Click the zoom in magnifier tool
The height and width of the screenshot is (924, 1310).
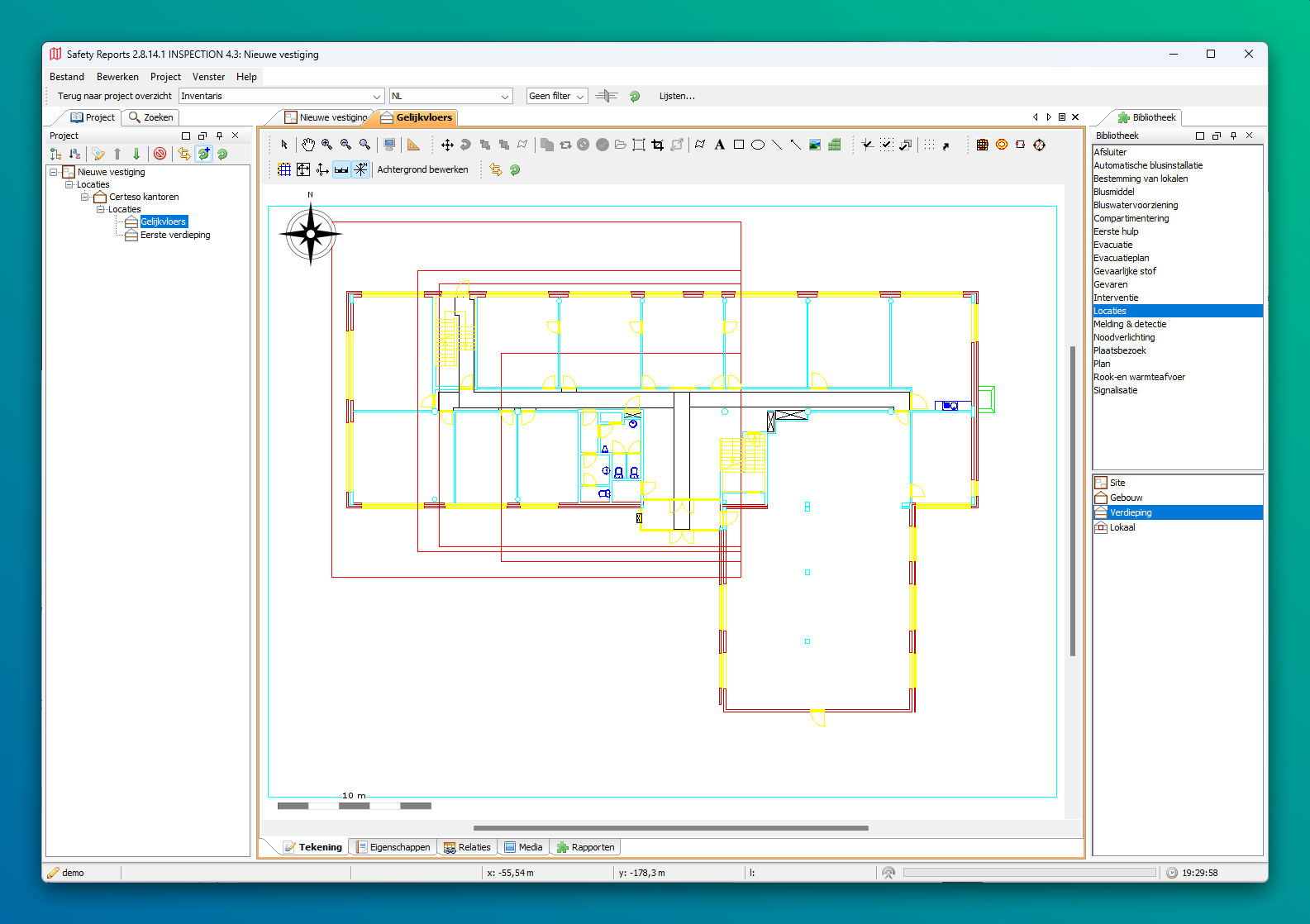coord(327,145)
